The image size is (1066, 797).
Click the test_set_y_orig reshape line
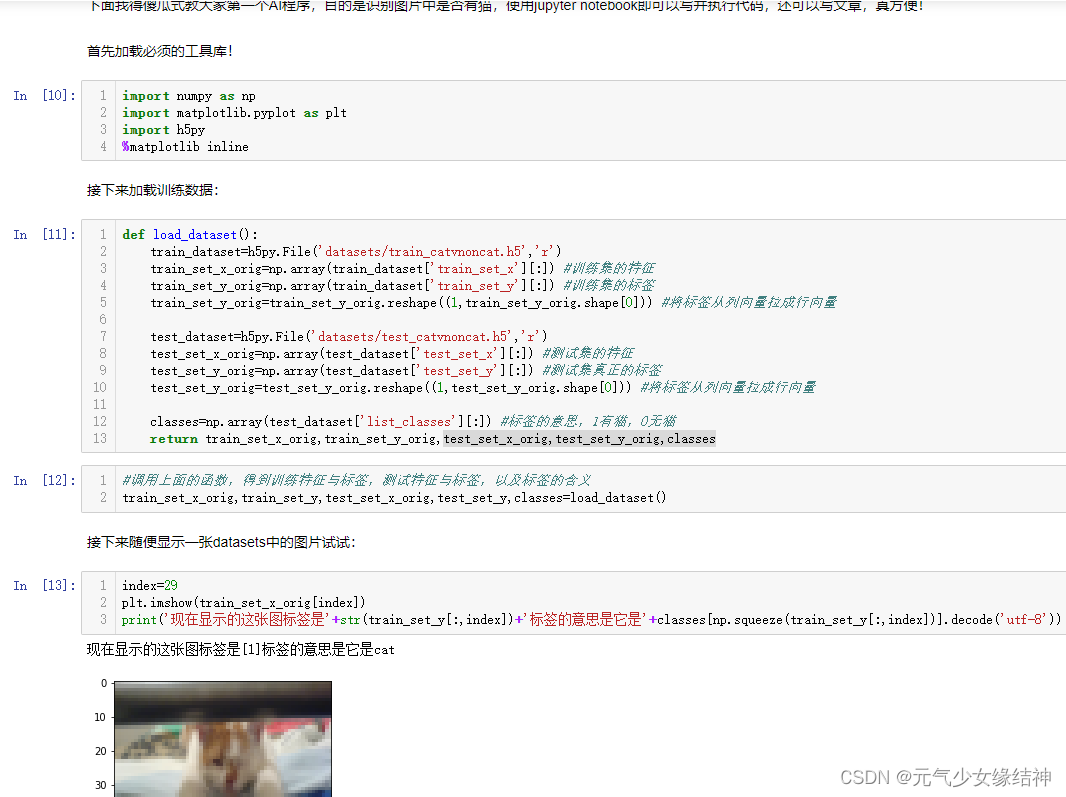tap(483, 388)
